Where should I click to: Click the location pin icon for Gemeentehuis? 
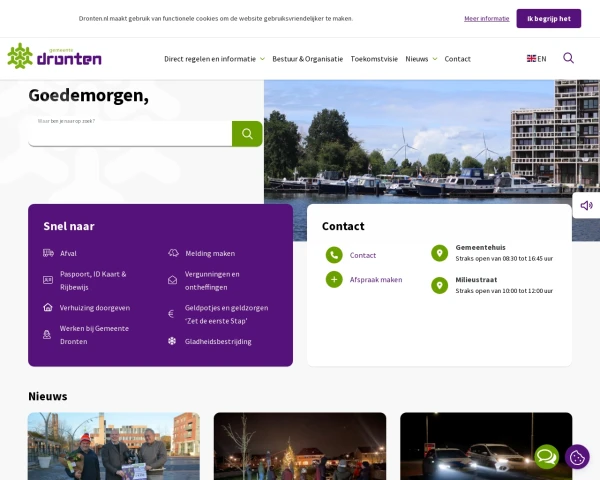point(439,253)
